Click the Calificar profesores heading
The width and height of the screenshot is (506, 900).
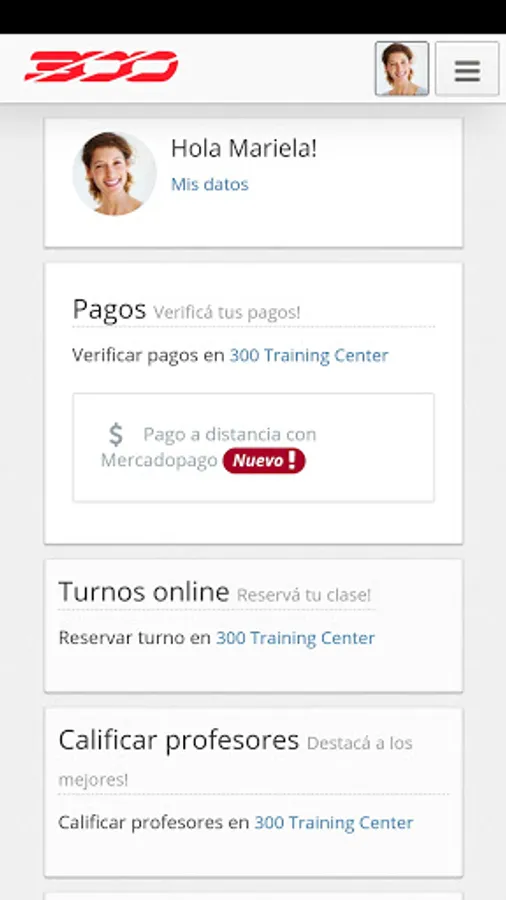[178, 740]
